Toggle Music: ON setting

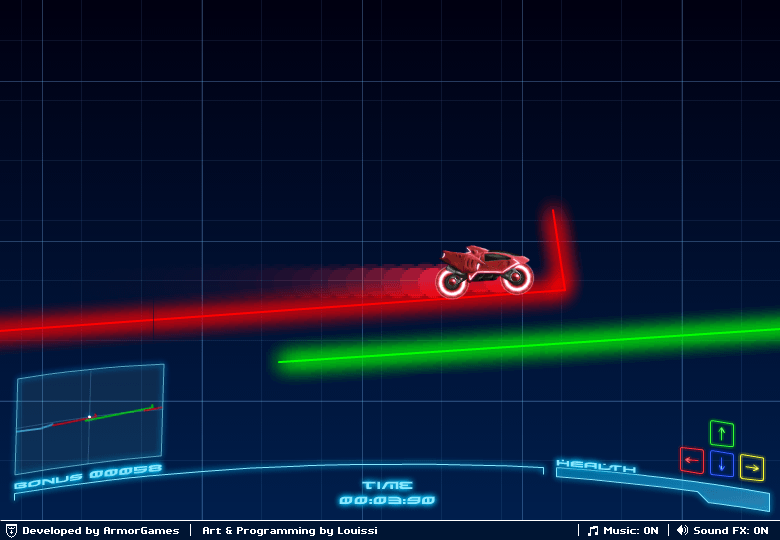[623, 531]
